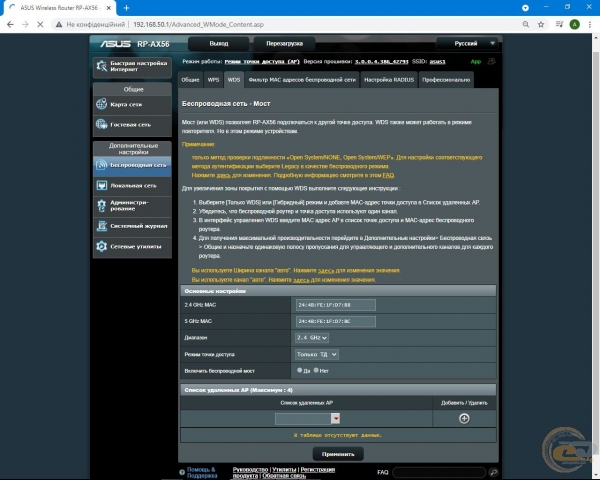Click FAQ link in yellow note
Screen dimensions: 600x480
(x=388, y=175)
